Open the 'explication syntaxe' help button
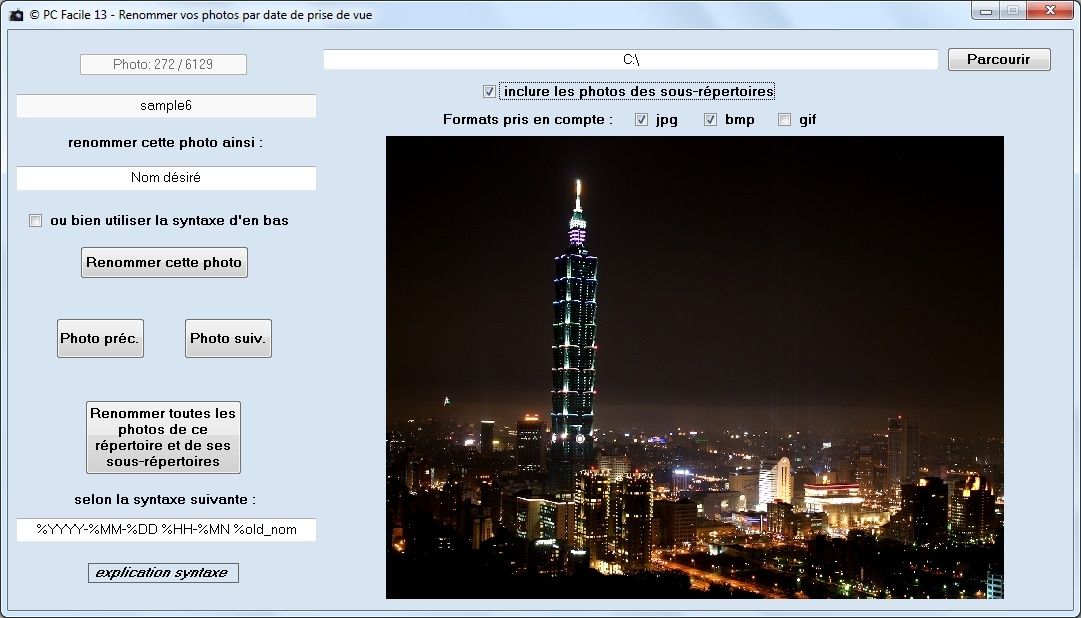Viewport: 1081px width, 618px height. (x=163, y=572)
